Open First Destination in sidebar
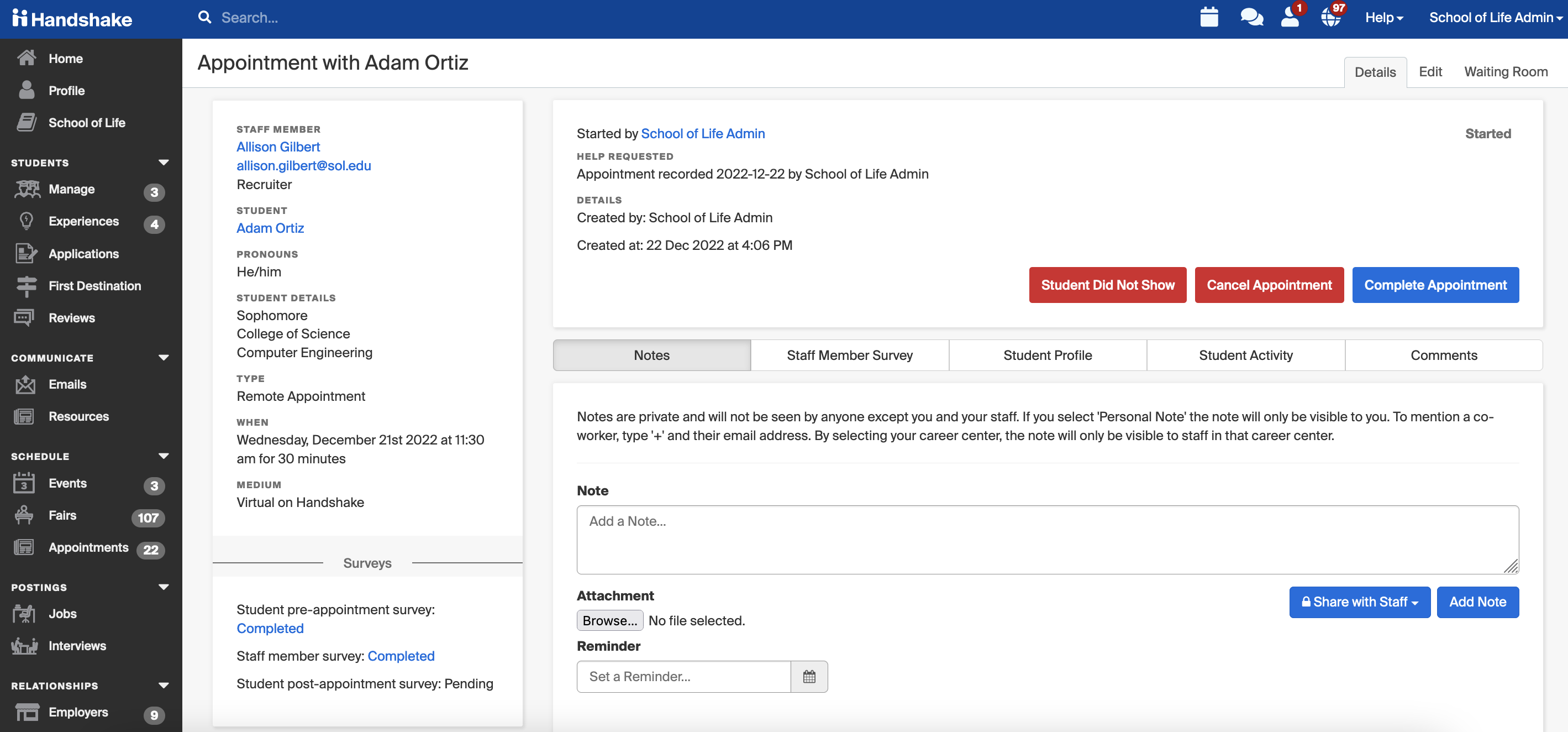 point(94,286)
